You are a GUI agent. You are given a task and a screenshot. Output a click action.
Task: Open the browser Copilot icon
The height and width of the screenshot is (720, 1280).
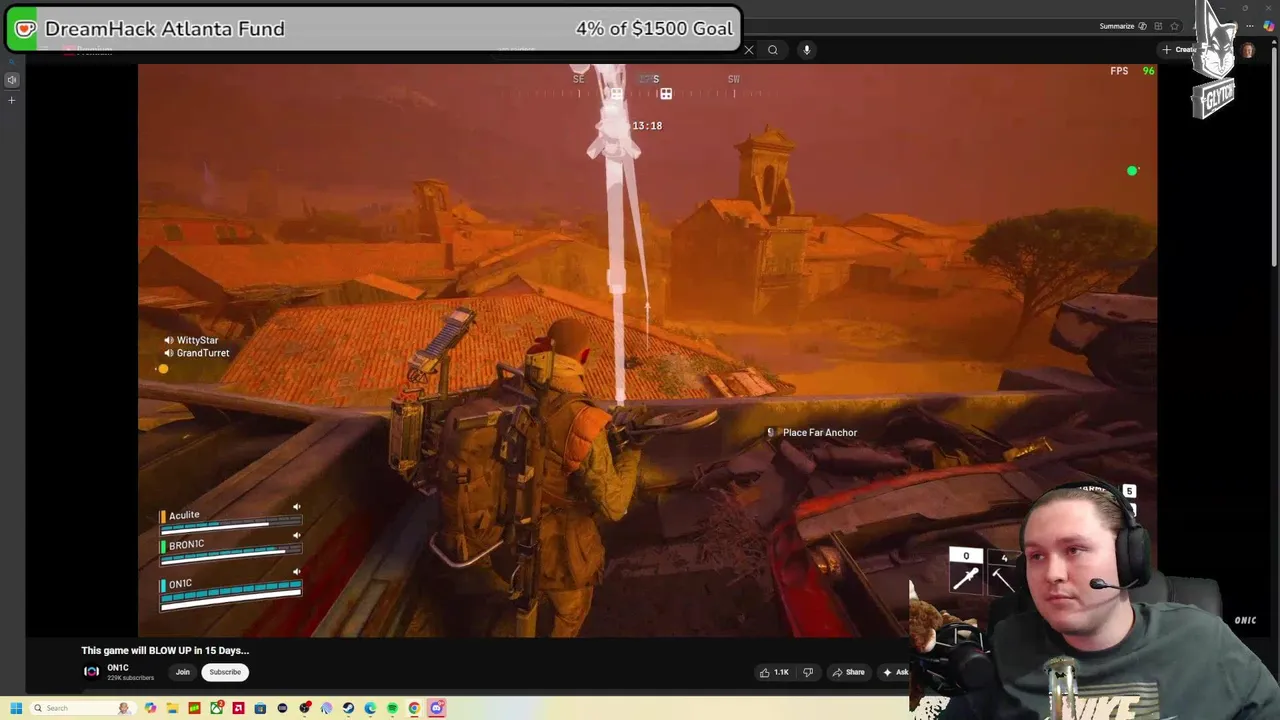1270,26
